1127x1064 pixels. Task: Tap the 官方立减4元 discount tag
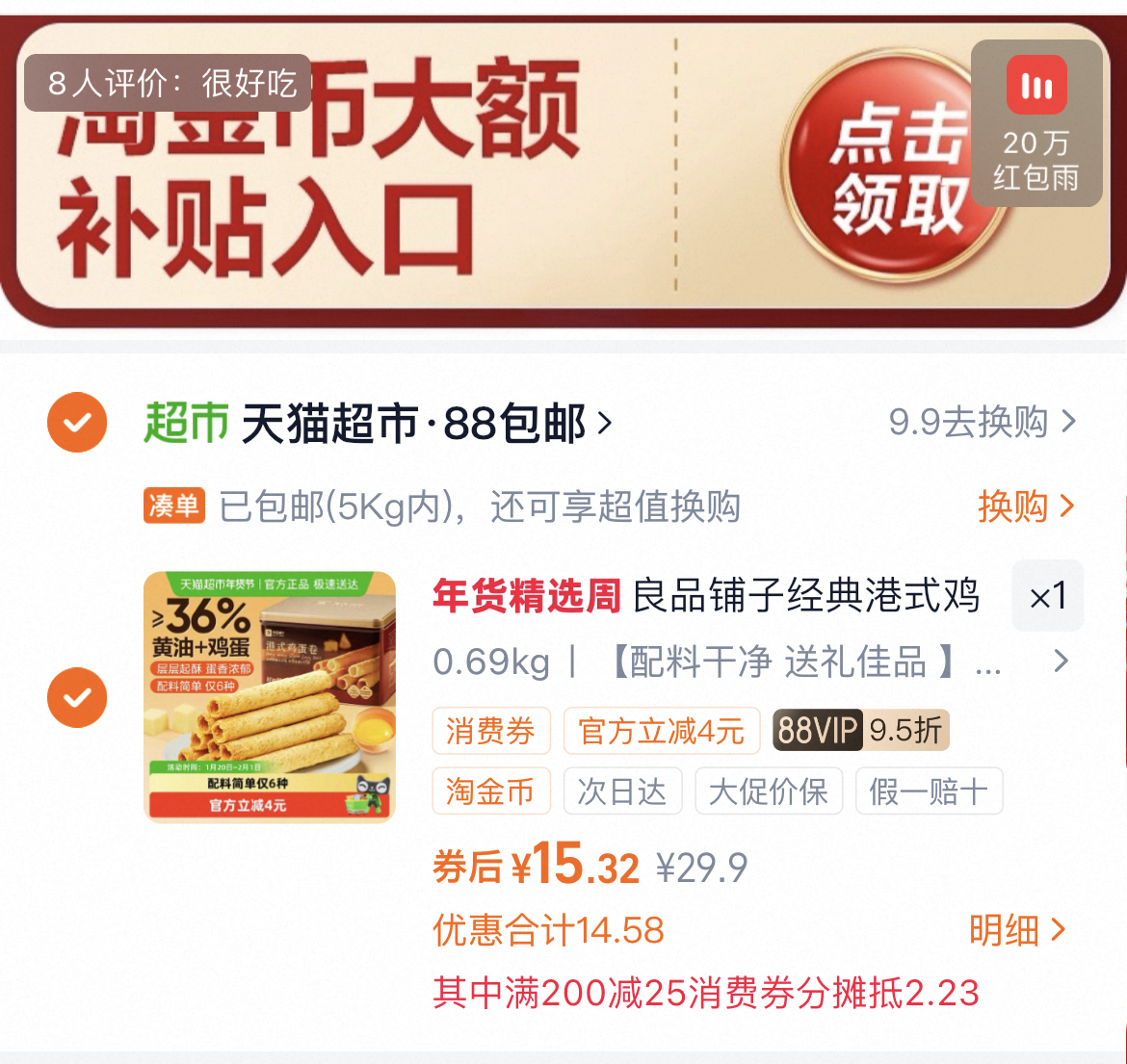tap(661, 731)
